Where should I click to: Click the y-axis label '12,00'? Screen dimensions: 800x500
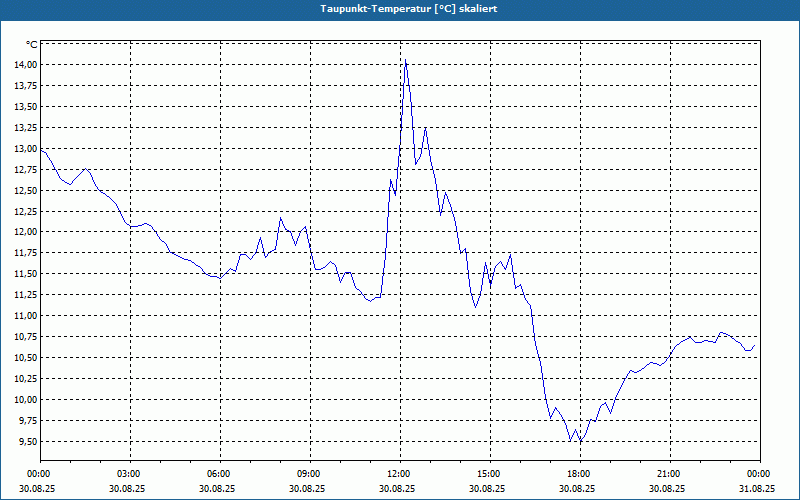(x=28, y=232)
